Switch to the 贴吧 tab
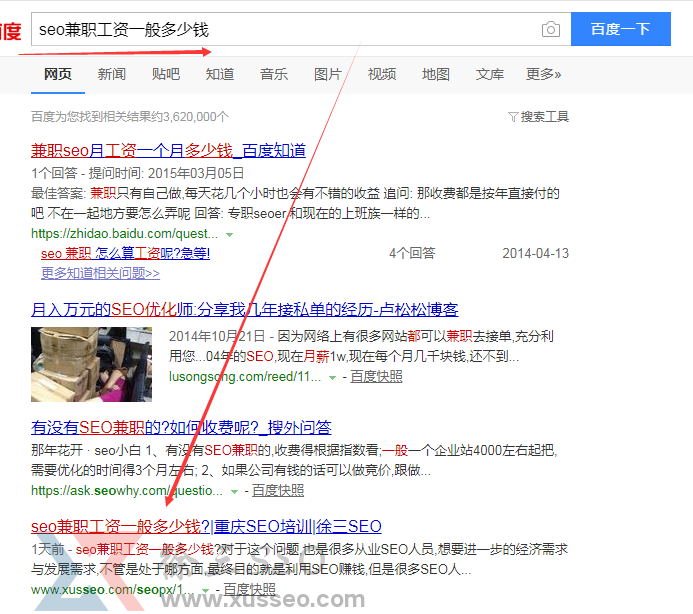 point(166,74)
